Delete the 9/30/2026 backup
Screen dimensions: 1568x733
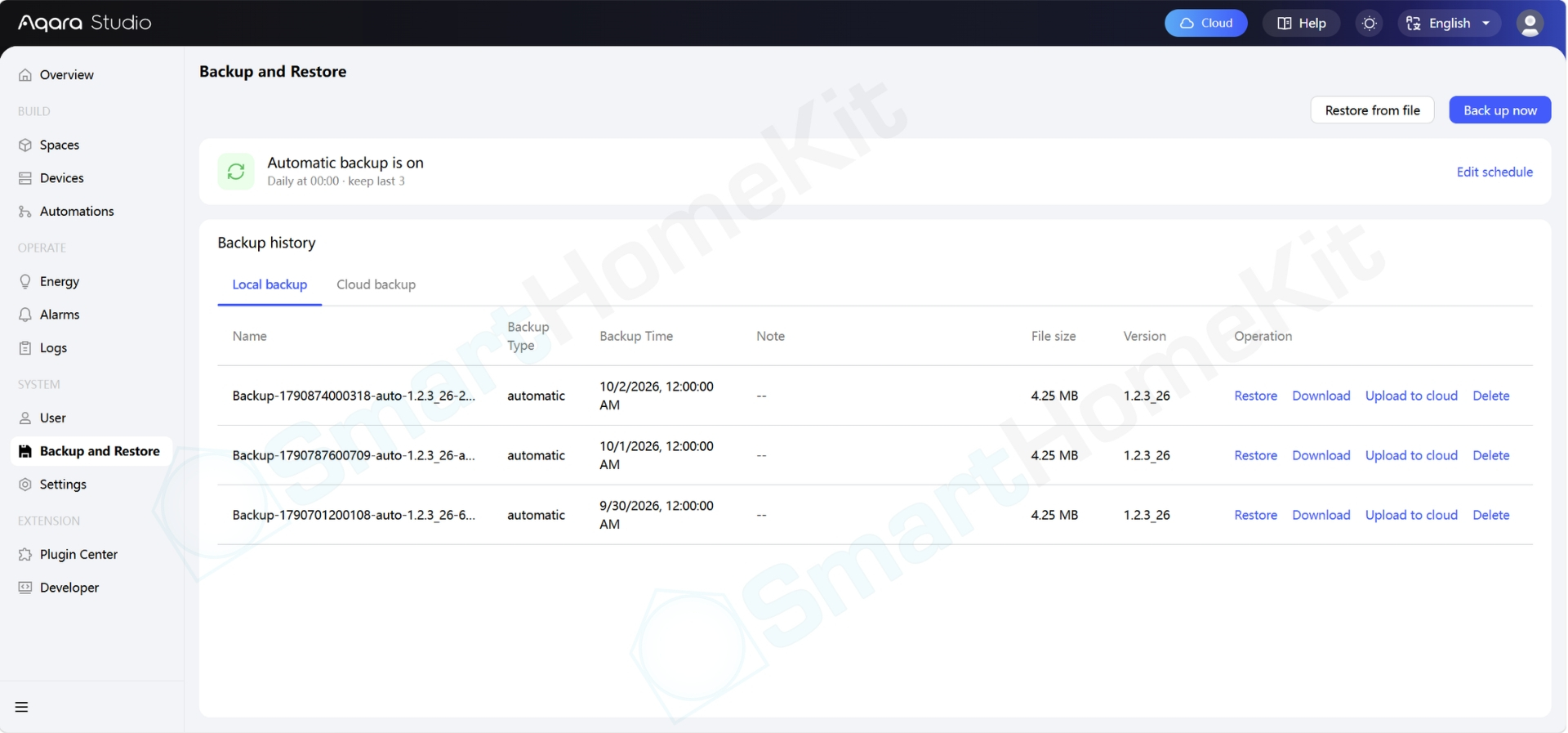tap(1490, 515)
